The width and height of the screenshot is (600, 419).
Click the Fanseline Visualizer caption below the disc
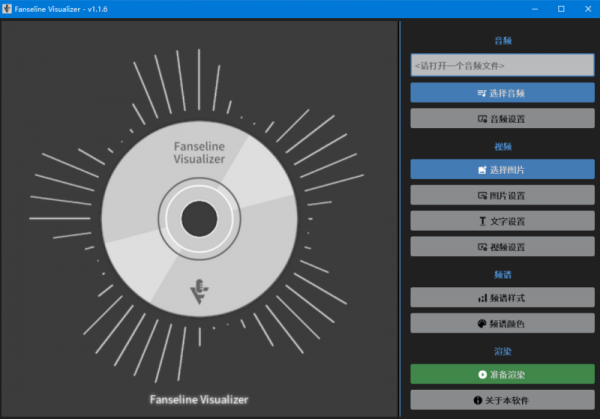click(199, 399)
